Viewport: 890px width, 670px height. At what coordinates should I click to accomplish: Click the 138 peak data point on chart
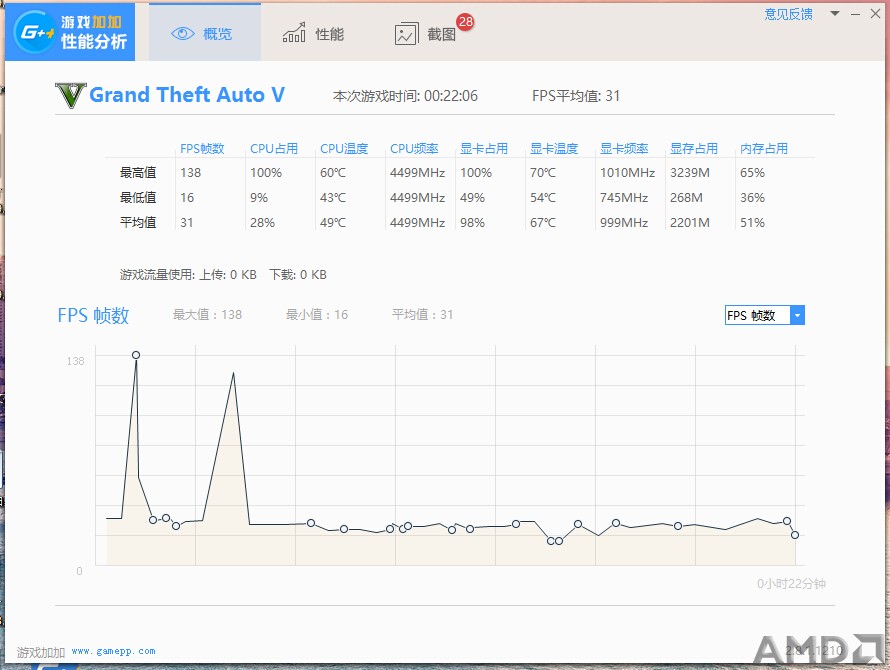[x=136, y=355]
